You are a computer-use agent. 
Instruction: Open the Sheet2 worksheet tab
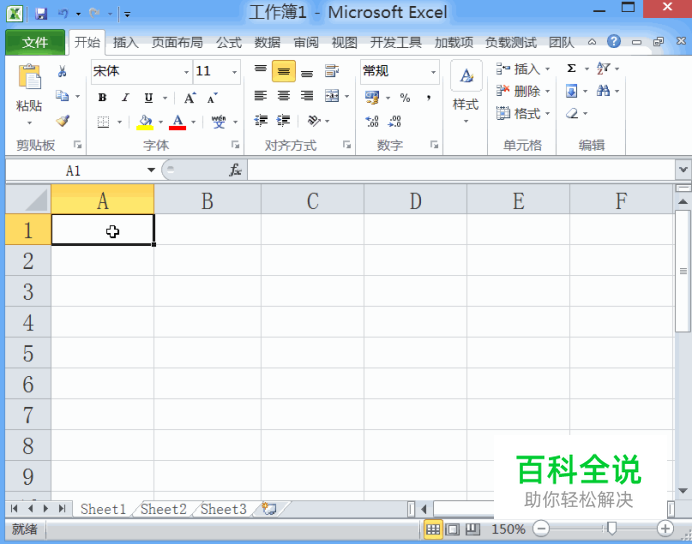coord(163,509)
